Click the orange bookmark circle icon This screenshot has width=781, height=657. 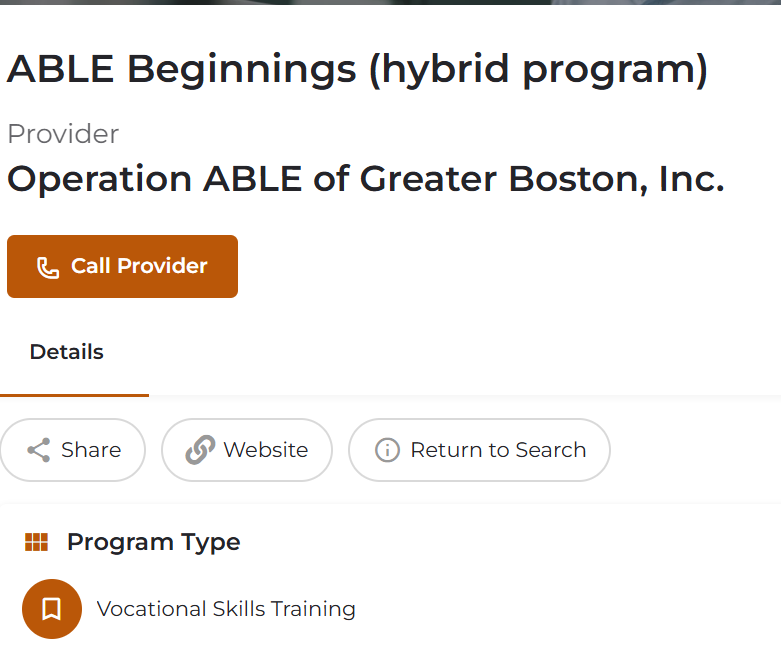coord(52,609)
